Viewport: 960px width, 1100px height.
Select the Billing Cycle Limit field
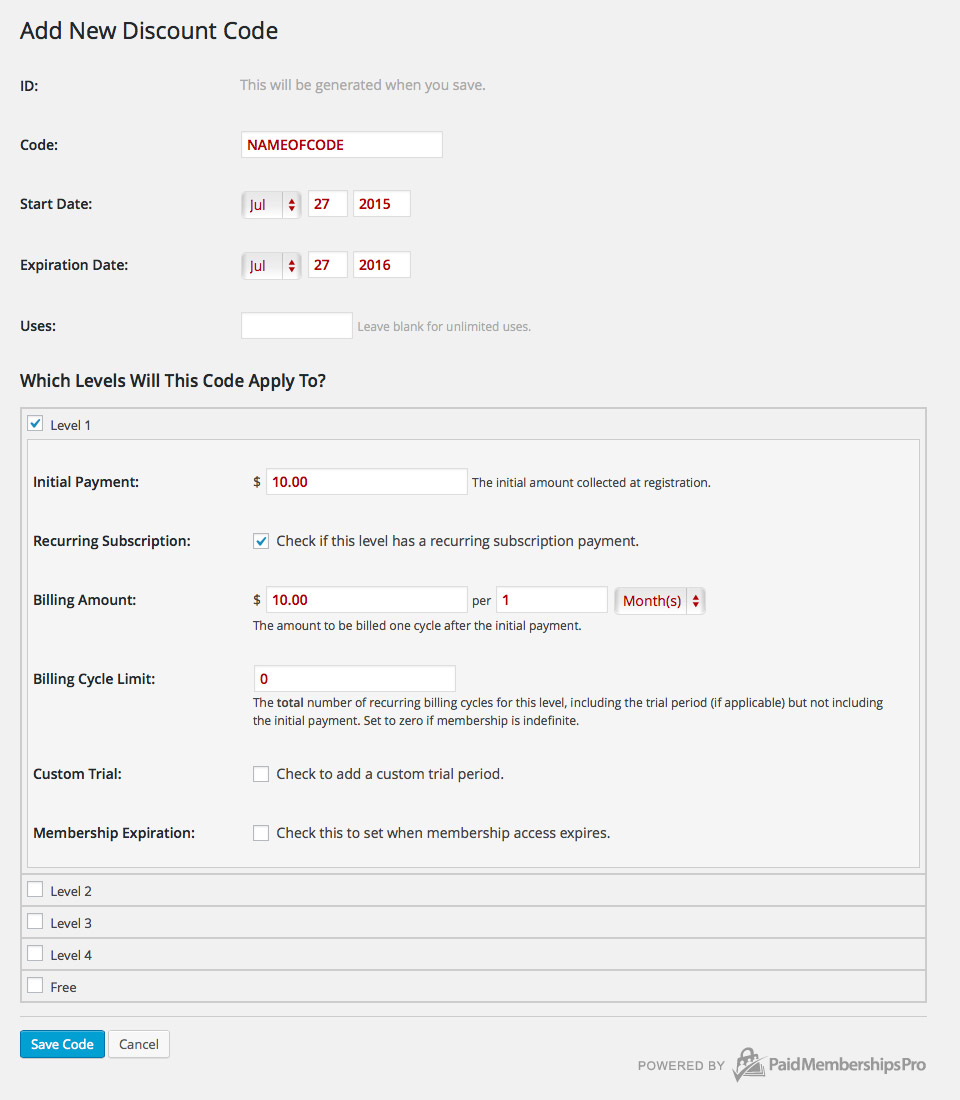coord(355,679)
